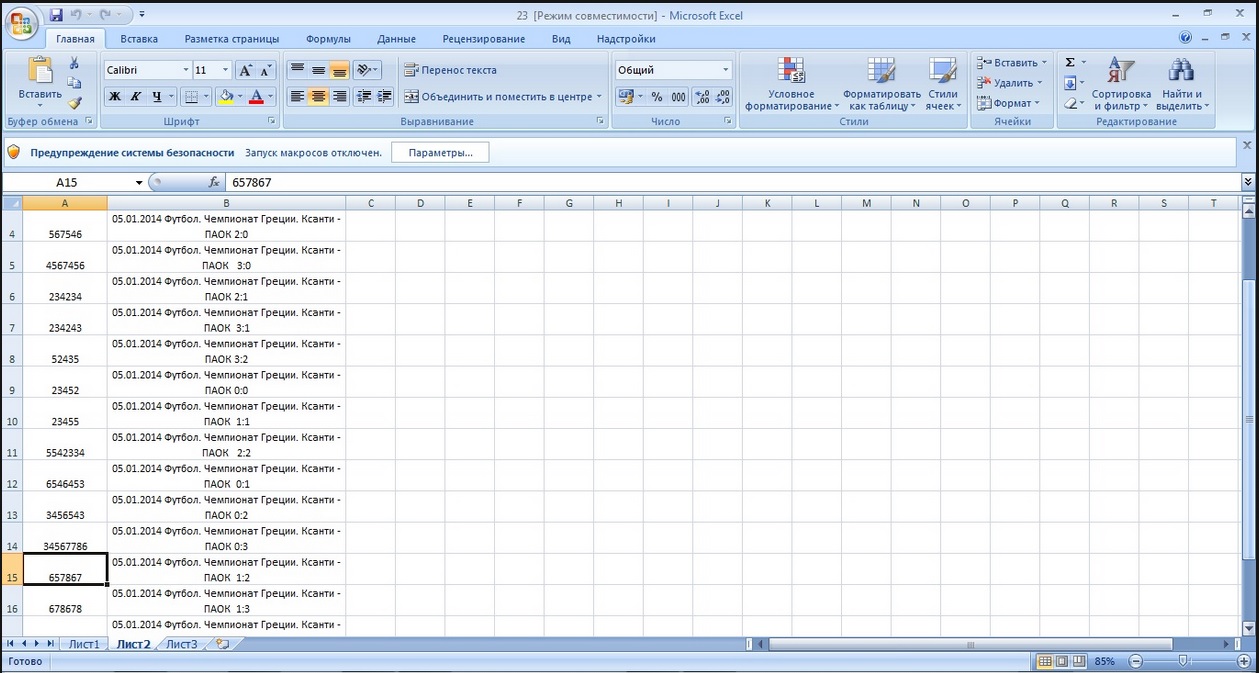
Task: Close the security warning bar
Action: (x=1247, y=146)
